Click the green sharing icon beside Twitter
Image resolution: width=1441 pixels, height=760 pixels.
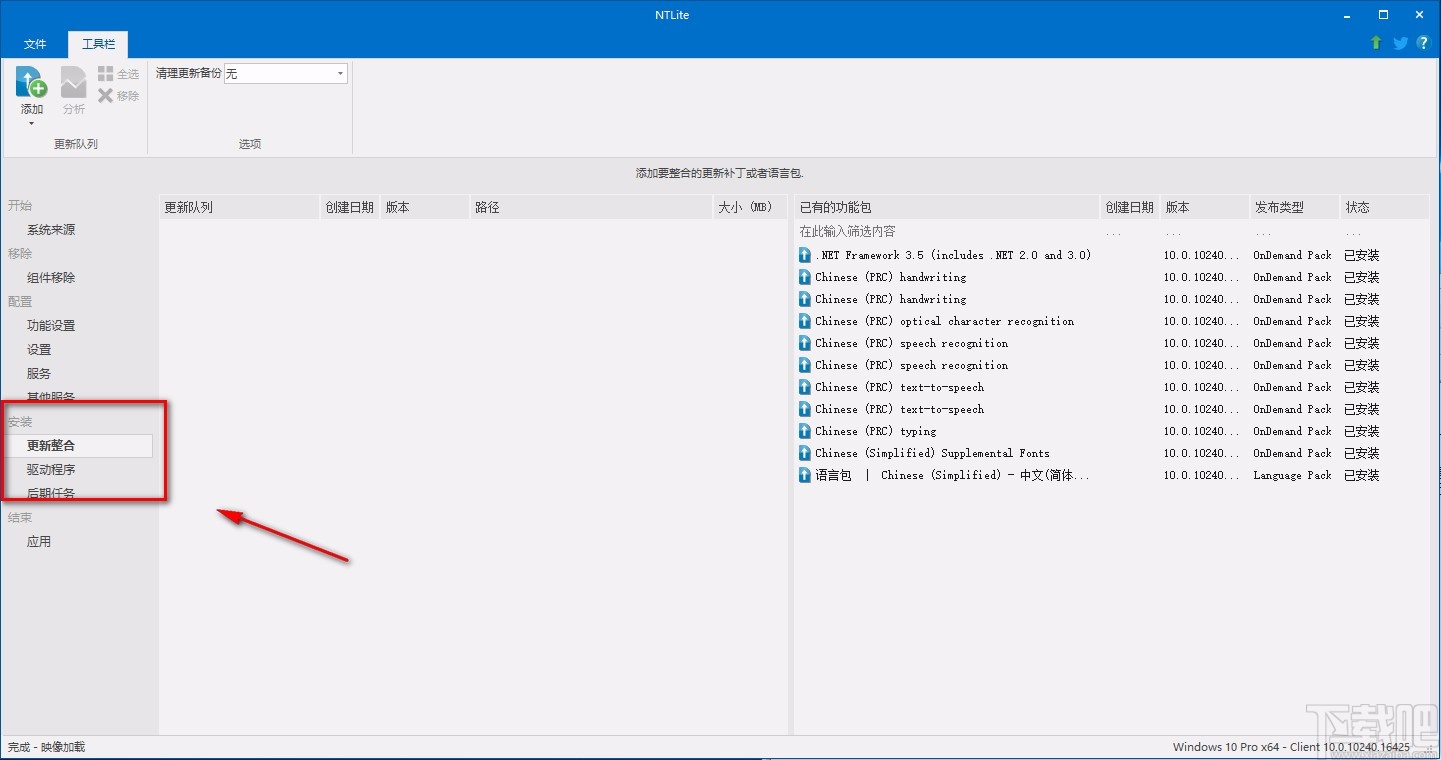pos(1377,43)
